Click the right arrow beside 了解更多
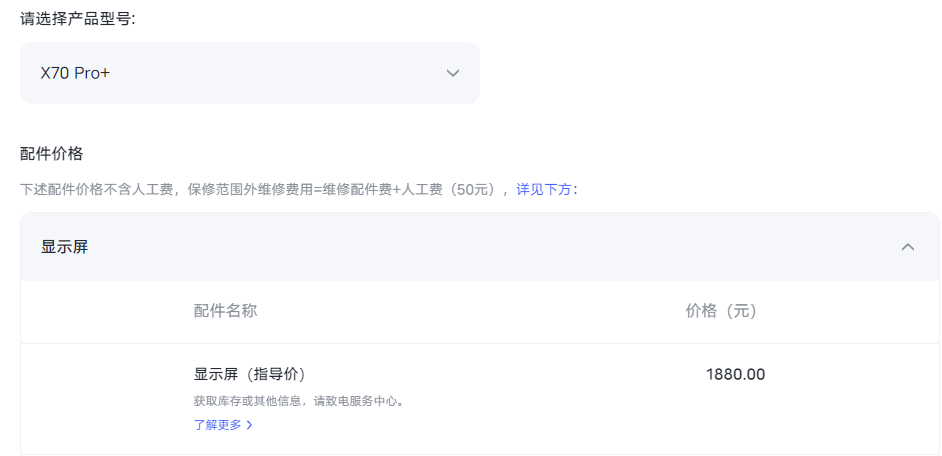Image resolution: width=942 pixels, height=456 pixels. (249, 425)
